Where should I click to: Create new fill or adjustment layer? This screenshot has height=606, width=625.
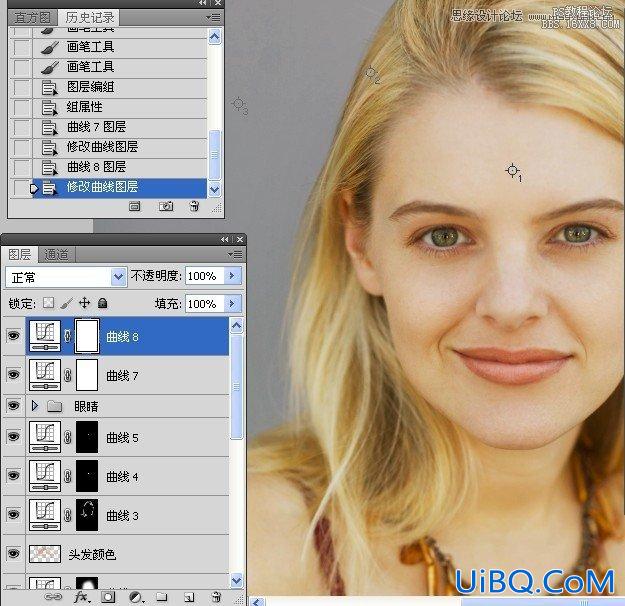click(136, 597)
